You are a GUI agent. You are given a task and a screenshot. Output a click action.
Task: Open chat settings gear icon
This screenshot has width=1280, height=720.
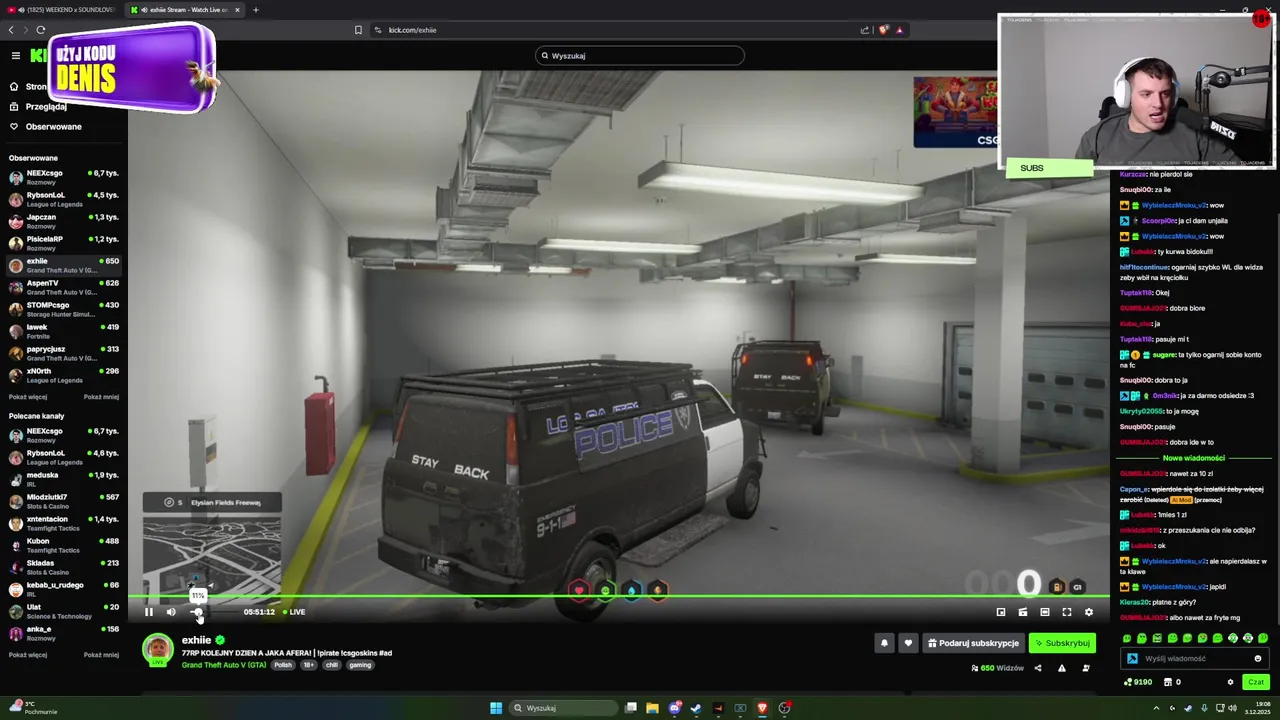(1231, 682)
